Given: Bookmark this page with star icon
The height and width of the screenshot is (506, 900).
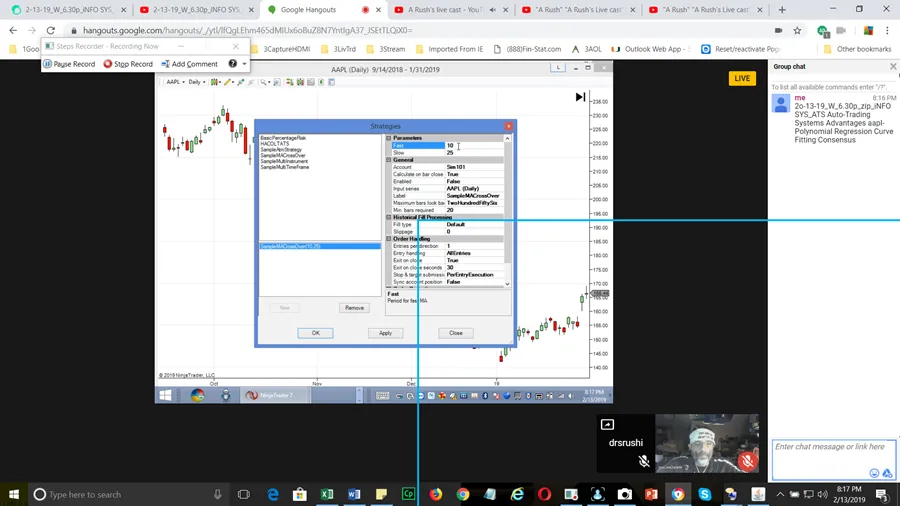Looking at the screenshot, I should (797, 30).
